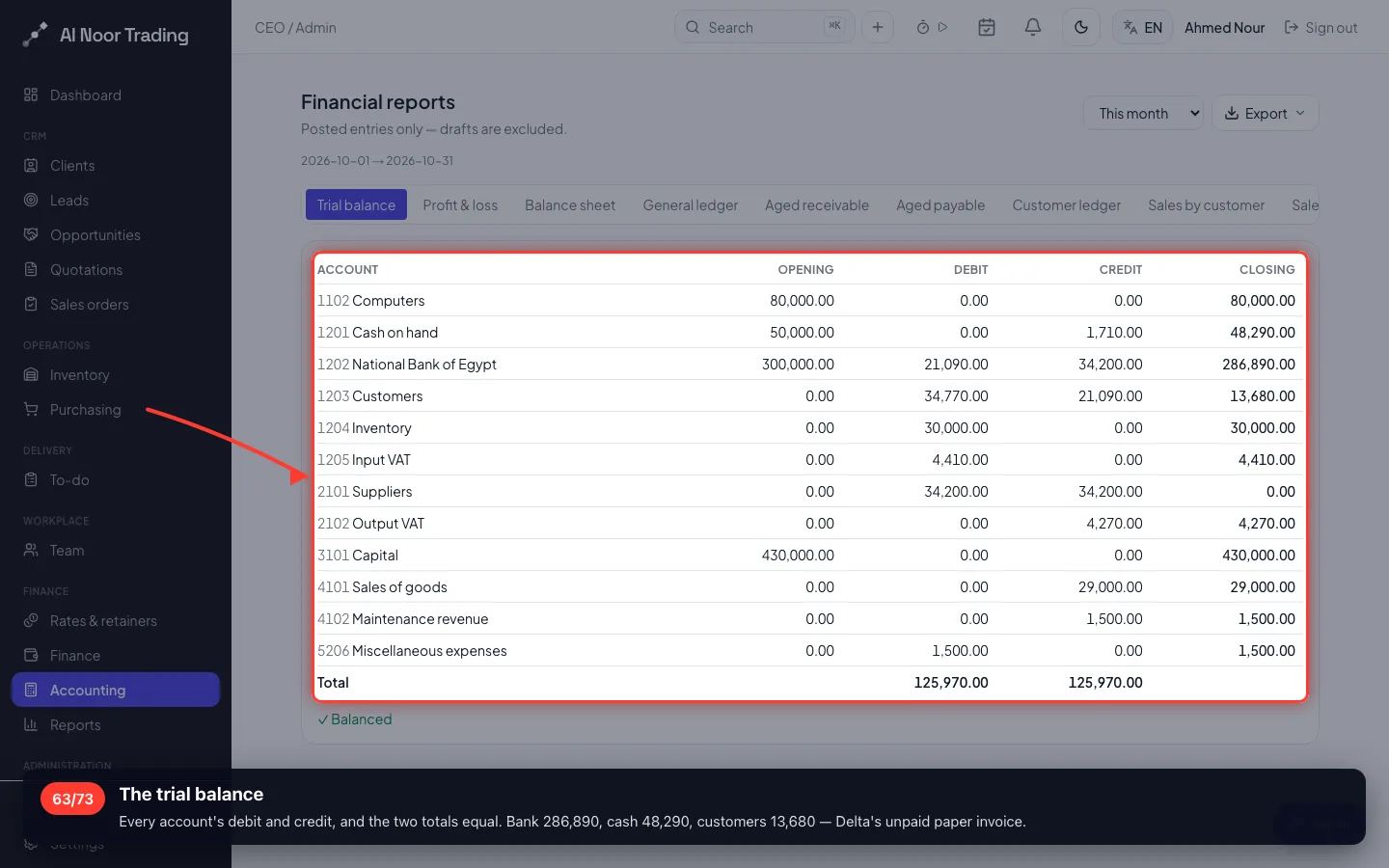Viewport: 1389px width, 868px height.
Task: Open the Ahmed Nour user profile
Action: tap(1224, 27)
